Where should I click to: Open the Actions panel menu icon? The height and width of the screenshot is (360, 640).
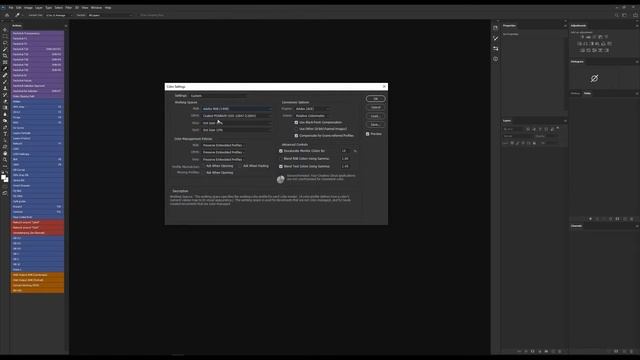(66, 26)
